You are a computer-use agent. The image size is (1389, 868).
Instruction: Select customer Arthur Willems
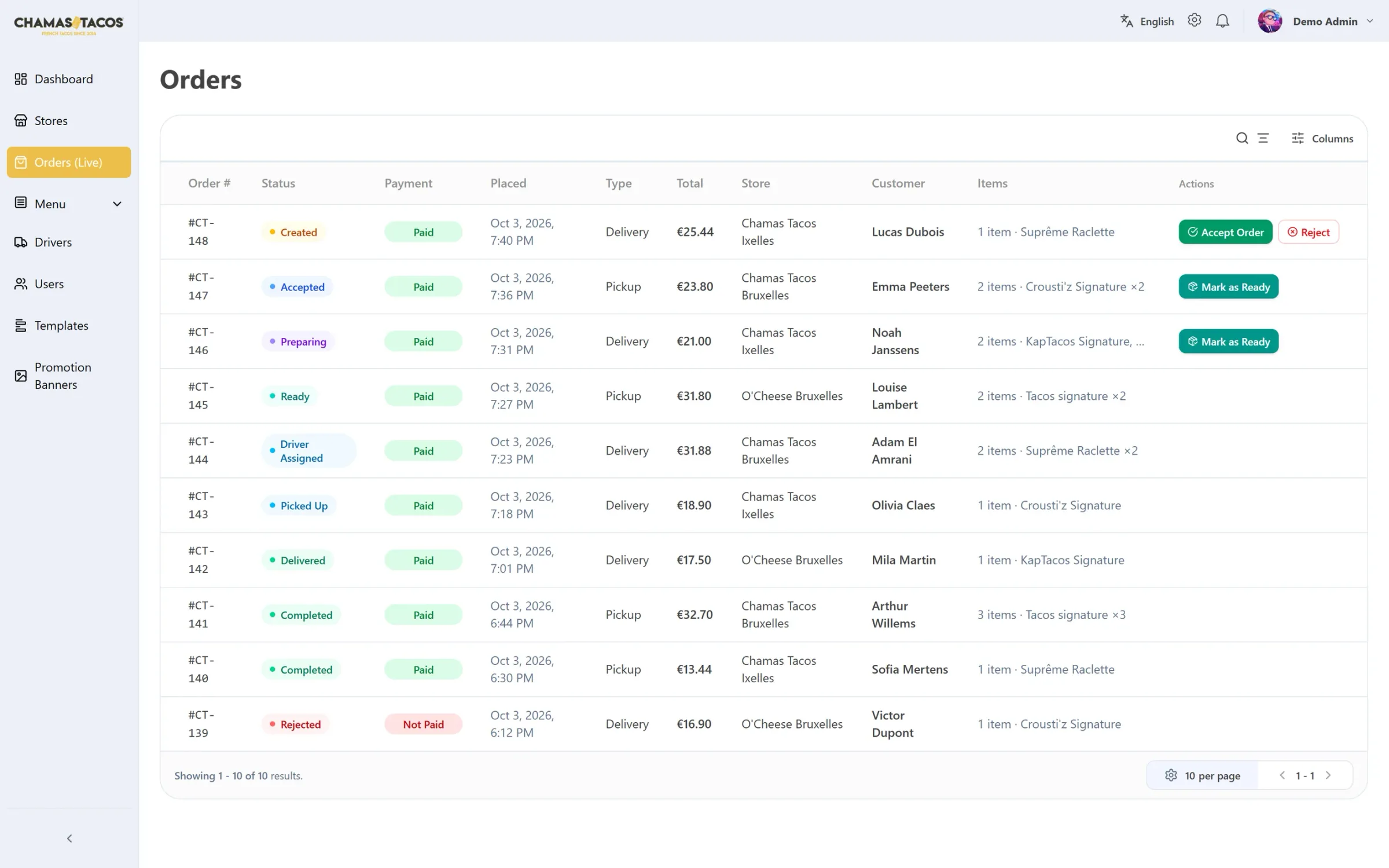point(894,615)
